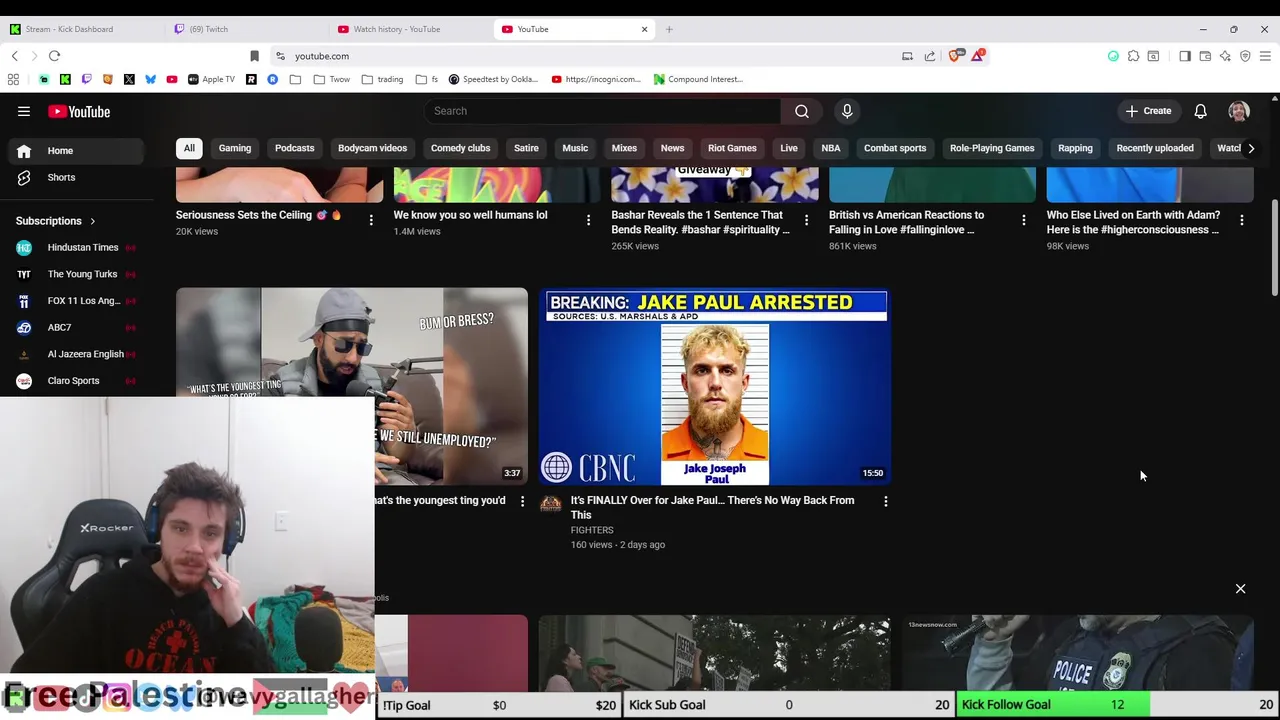Select the Combat sports chip
The image size is (1280, 720).
(895, 148)
